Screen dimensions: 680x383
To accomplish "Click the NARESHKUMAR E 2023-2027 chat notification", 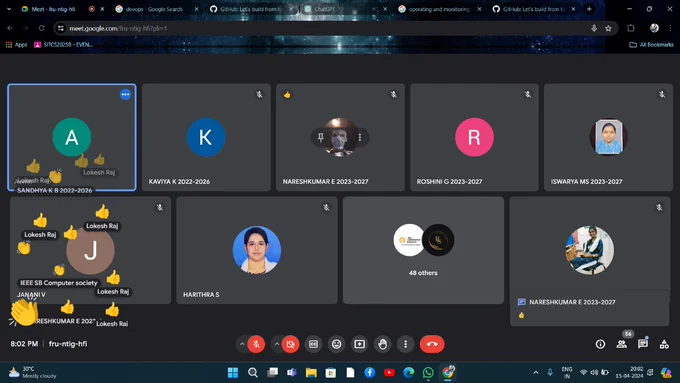I will (589, 308).
